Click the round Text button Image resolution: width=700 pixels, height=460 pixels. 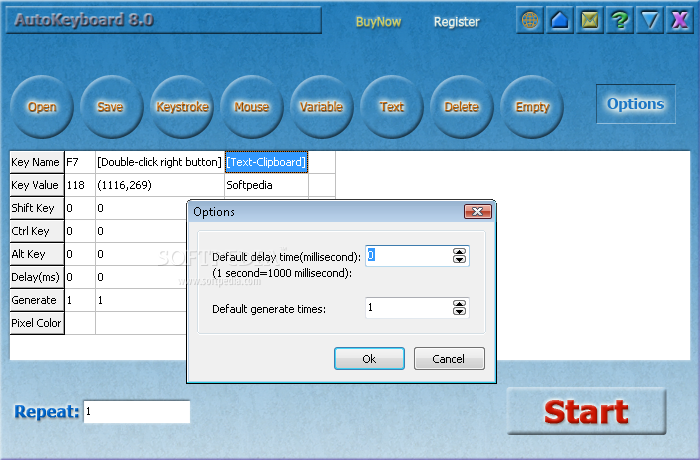point(392,107)
